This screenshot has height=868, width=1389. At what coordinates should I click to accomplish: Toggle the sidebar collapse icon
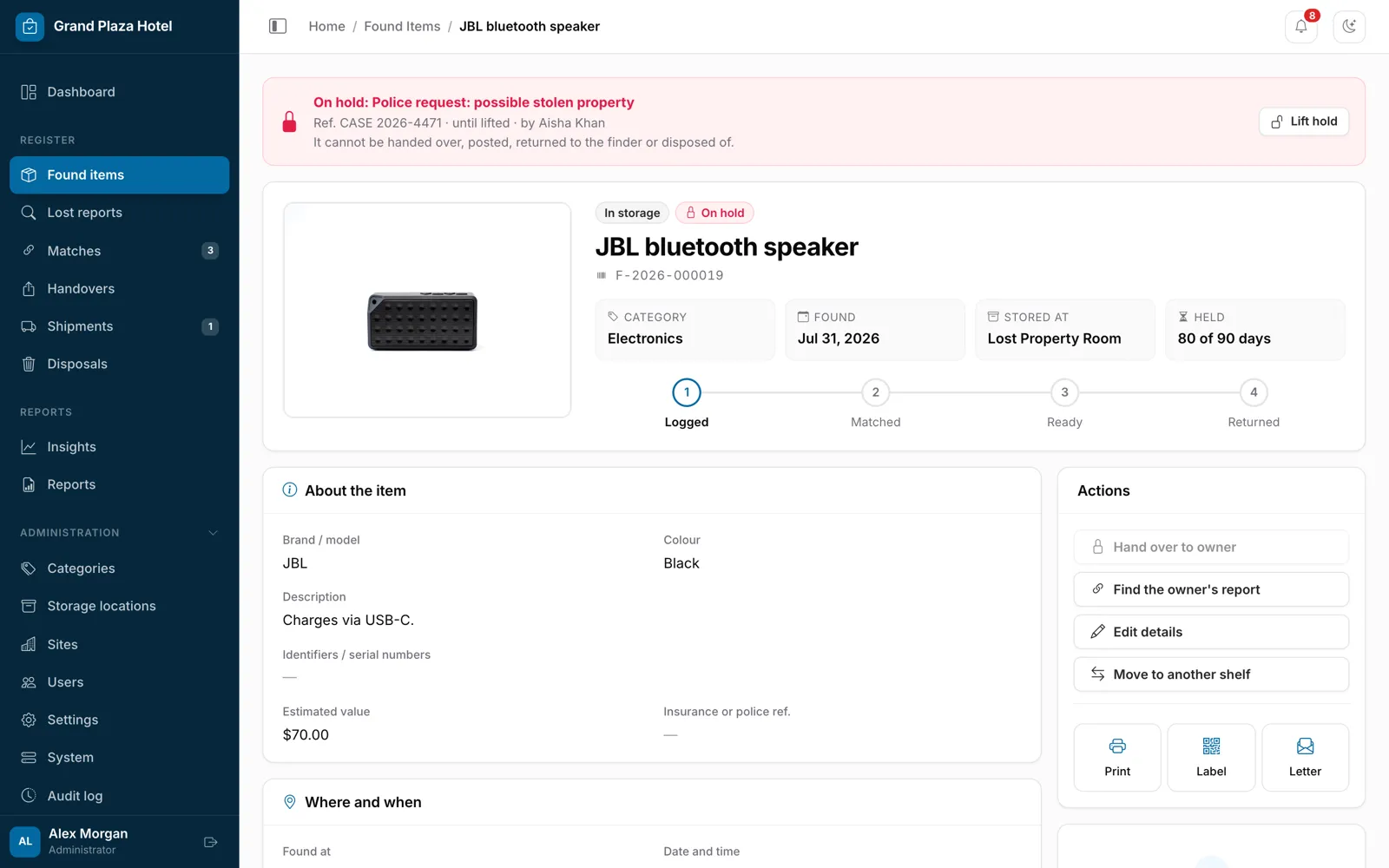click(278, 26)
